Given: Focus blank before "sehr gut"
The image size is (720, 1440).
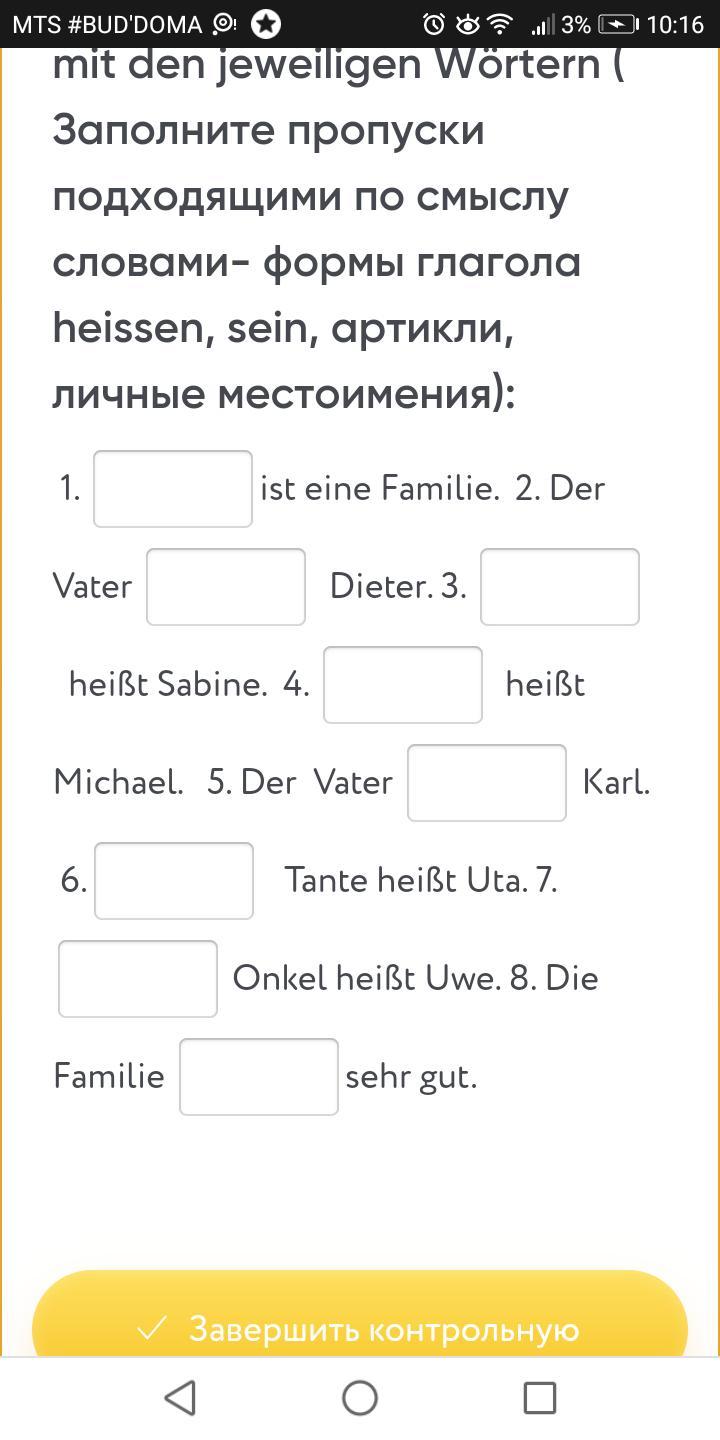Looking at the screenshot, I should tap(259, 1077).
